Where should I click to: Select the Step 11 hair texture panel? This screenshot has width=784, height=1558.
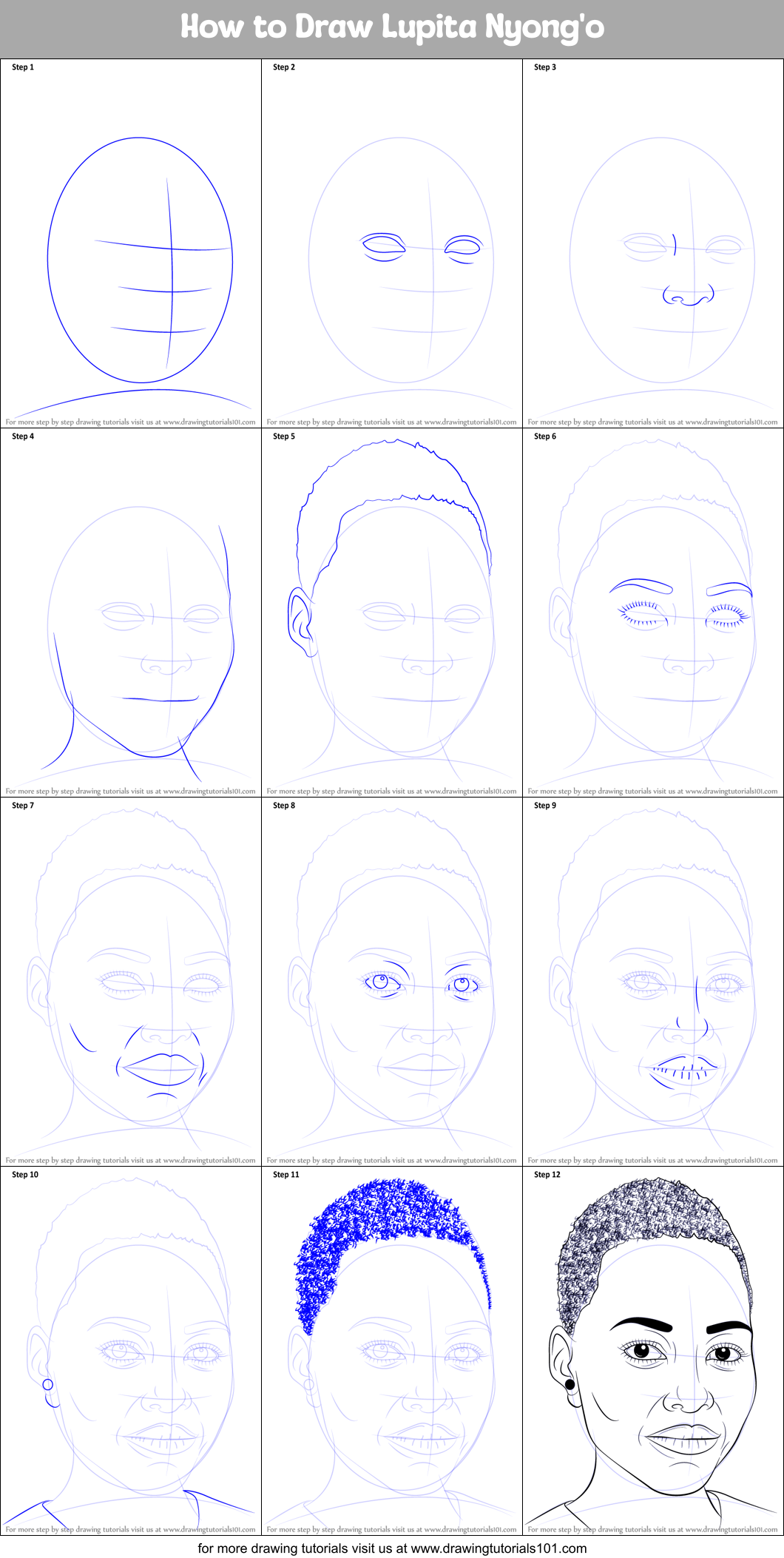pyautogui.click(x=392, y=1351)
